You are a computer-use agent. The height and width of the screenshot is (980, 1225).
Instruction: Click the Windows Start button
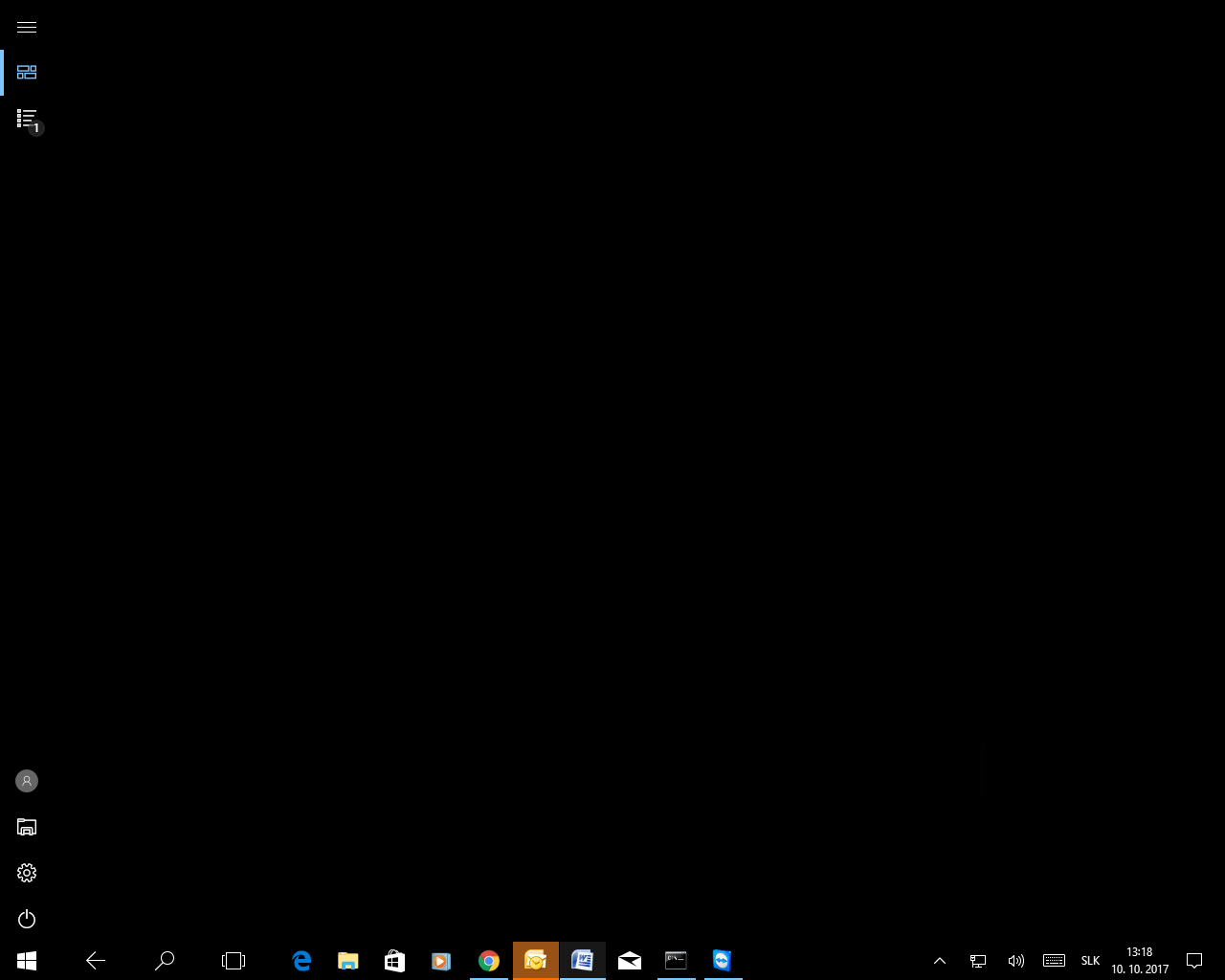pos(27,961)
